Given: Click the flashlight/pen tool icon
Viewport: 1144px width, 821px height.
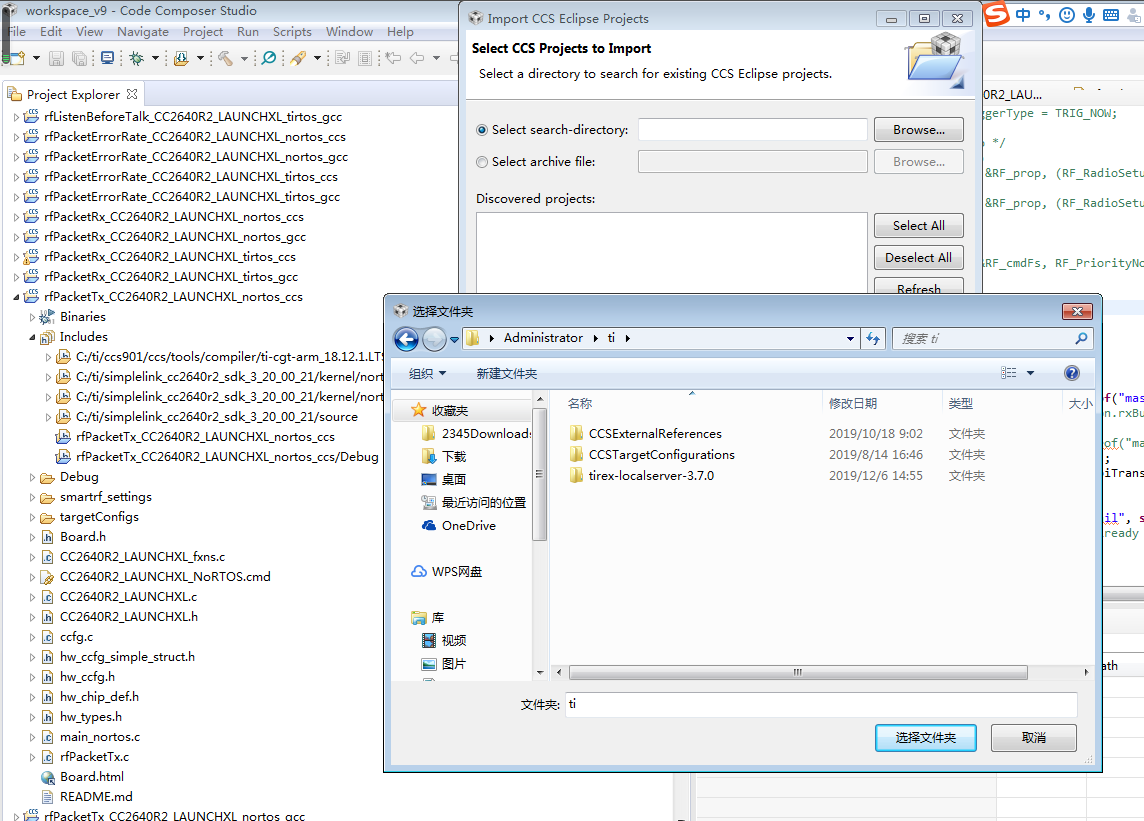Looking at the screenshot, I should [298, 58].
